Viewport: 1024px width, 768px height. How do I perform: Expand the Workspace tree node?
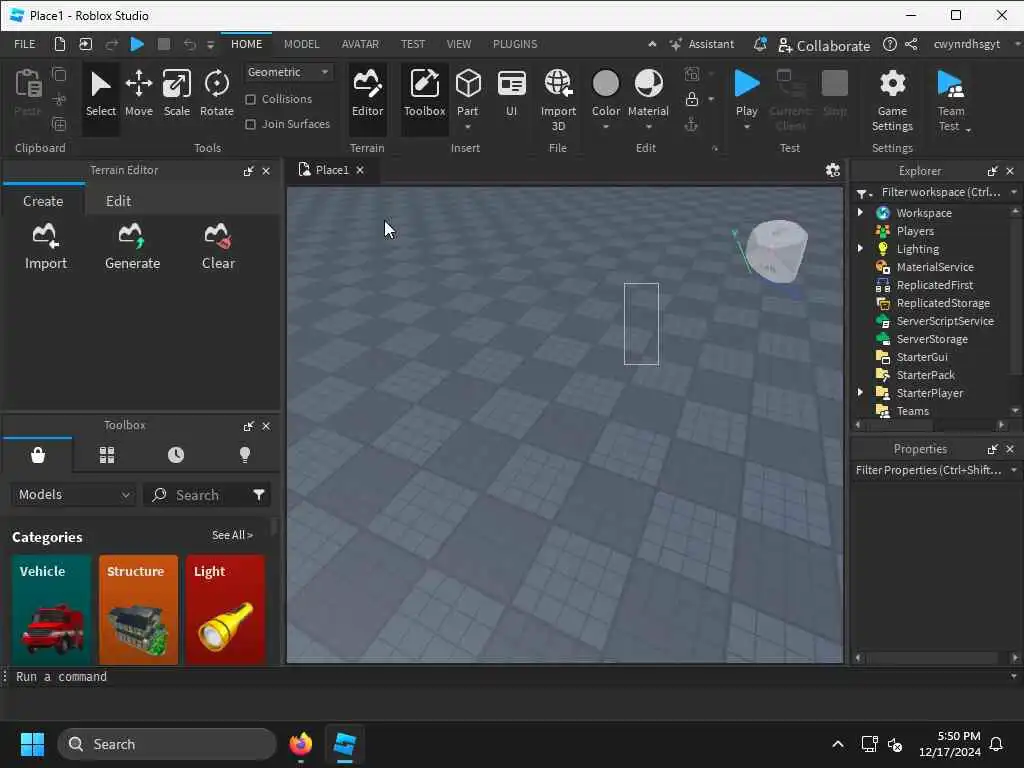pyautogui.click(x=860, y=213)
